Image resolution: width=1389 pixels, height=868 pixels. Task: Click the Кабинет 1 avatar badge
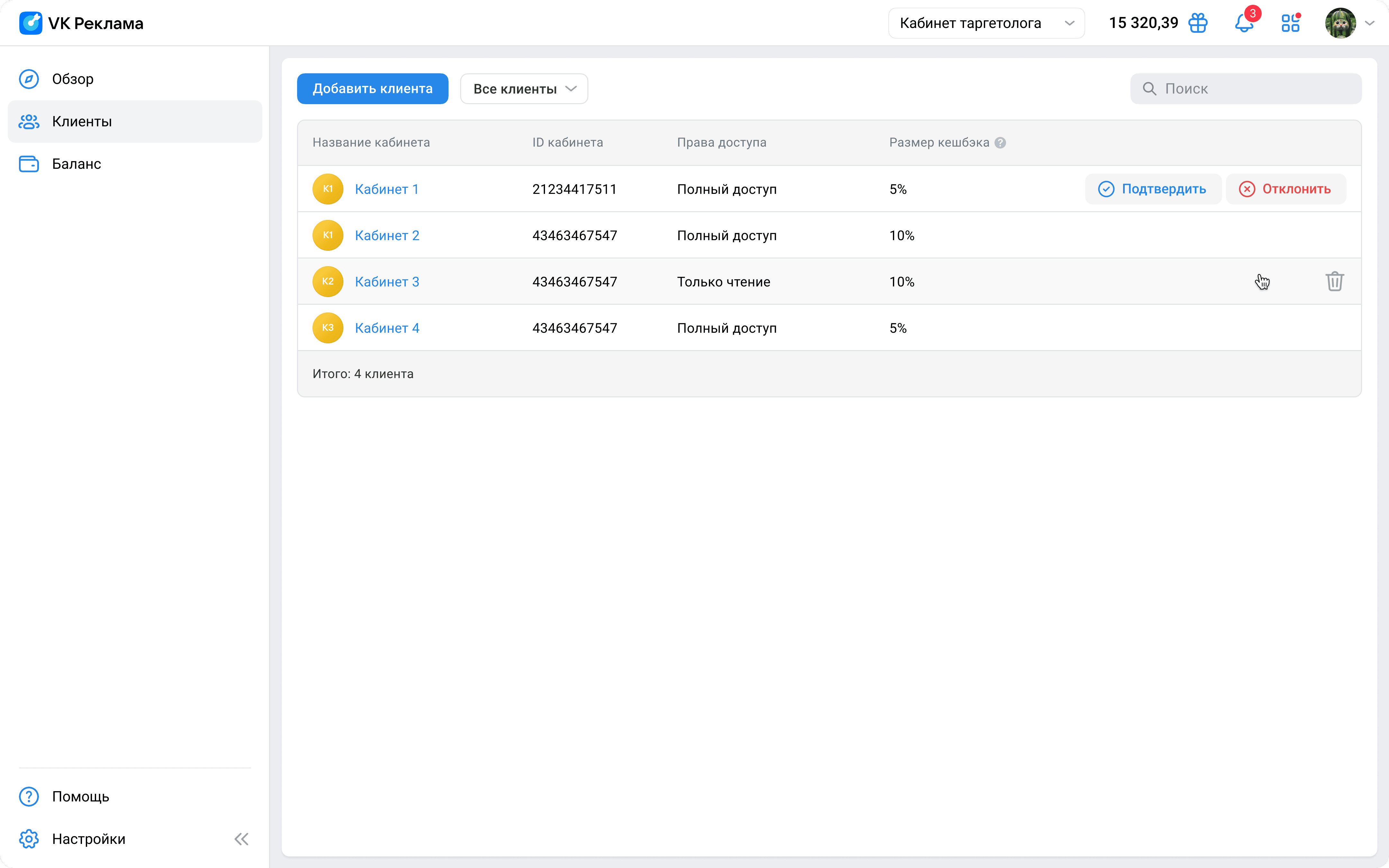pos(328,189)
